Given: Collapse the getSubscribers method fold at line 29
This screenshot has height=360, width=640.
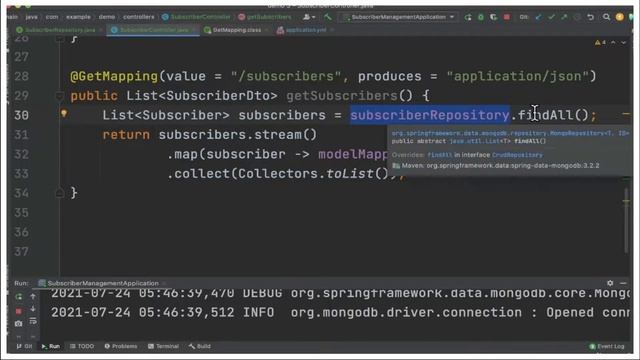Looking at the screenshot, I should tap(59, 96).
